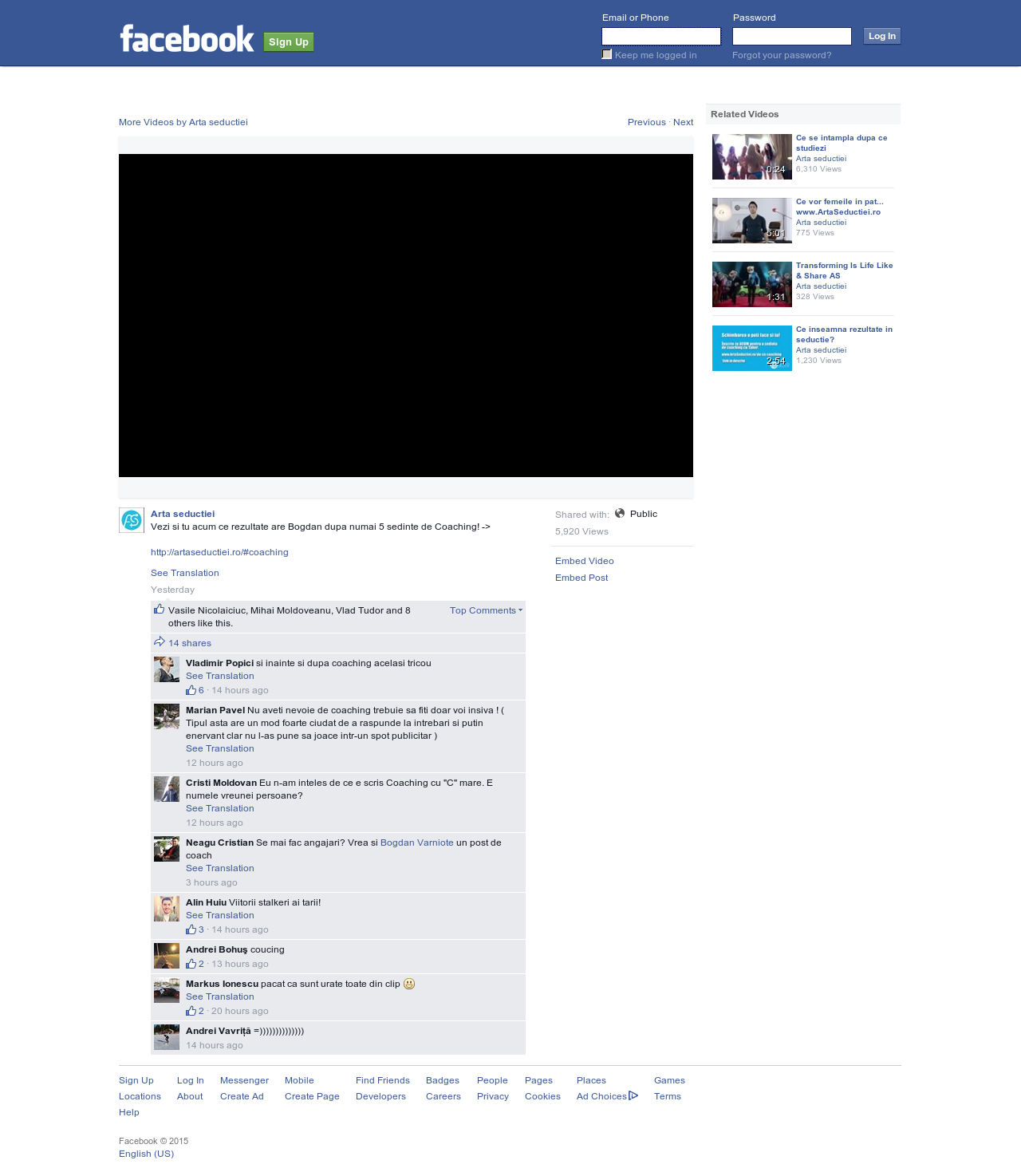Open Forgot your password link
The image size is (1021, 1176).
coord(782,55)
